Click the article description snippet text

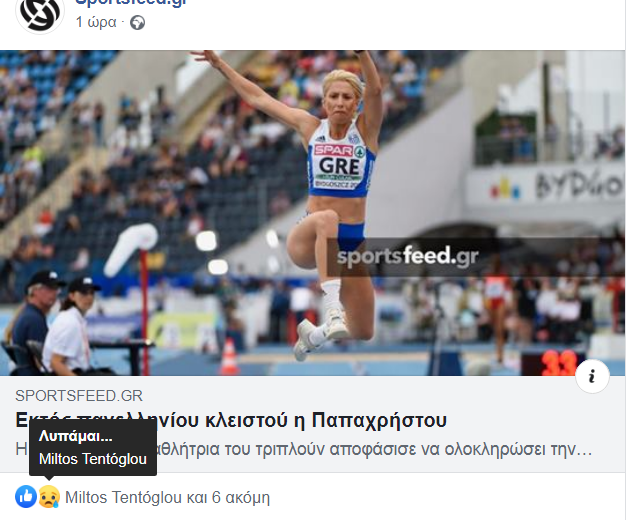click(x=303, y=449)
